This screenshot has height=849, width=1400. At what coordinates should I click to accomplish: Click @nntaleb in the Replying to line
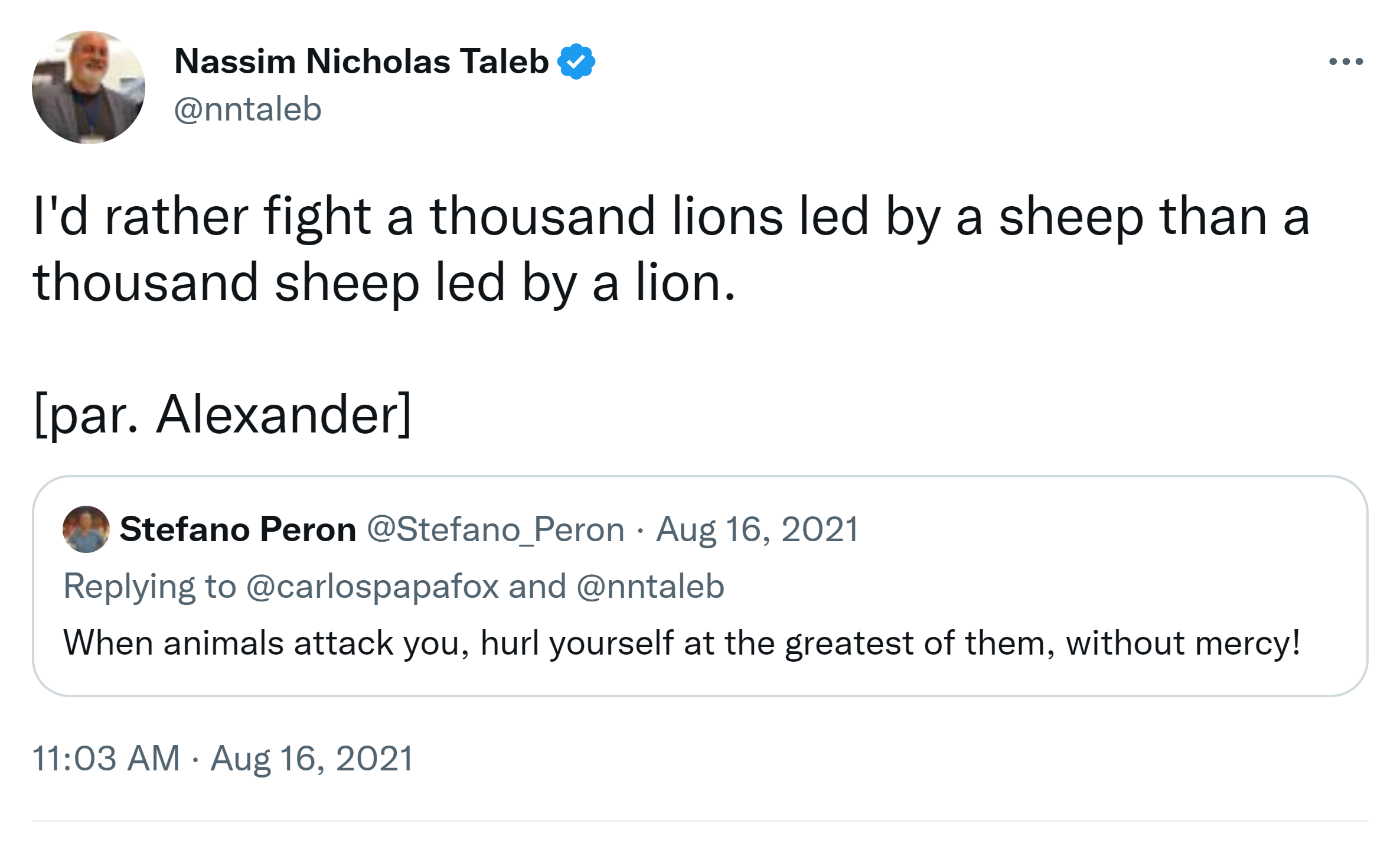click(x=650, y=586)
